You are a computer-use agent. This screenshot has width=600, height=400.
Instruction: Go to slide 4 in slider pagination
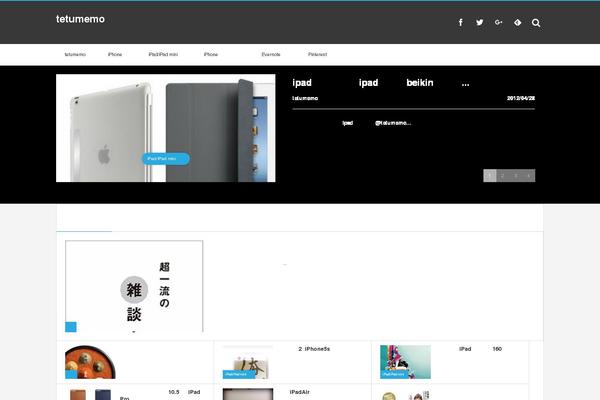pyautogui.click(x=529, y=176)
